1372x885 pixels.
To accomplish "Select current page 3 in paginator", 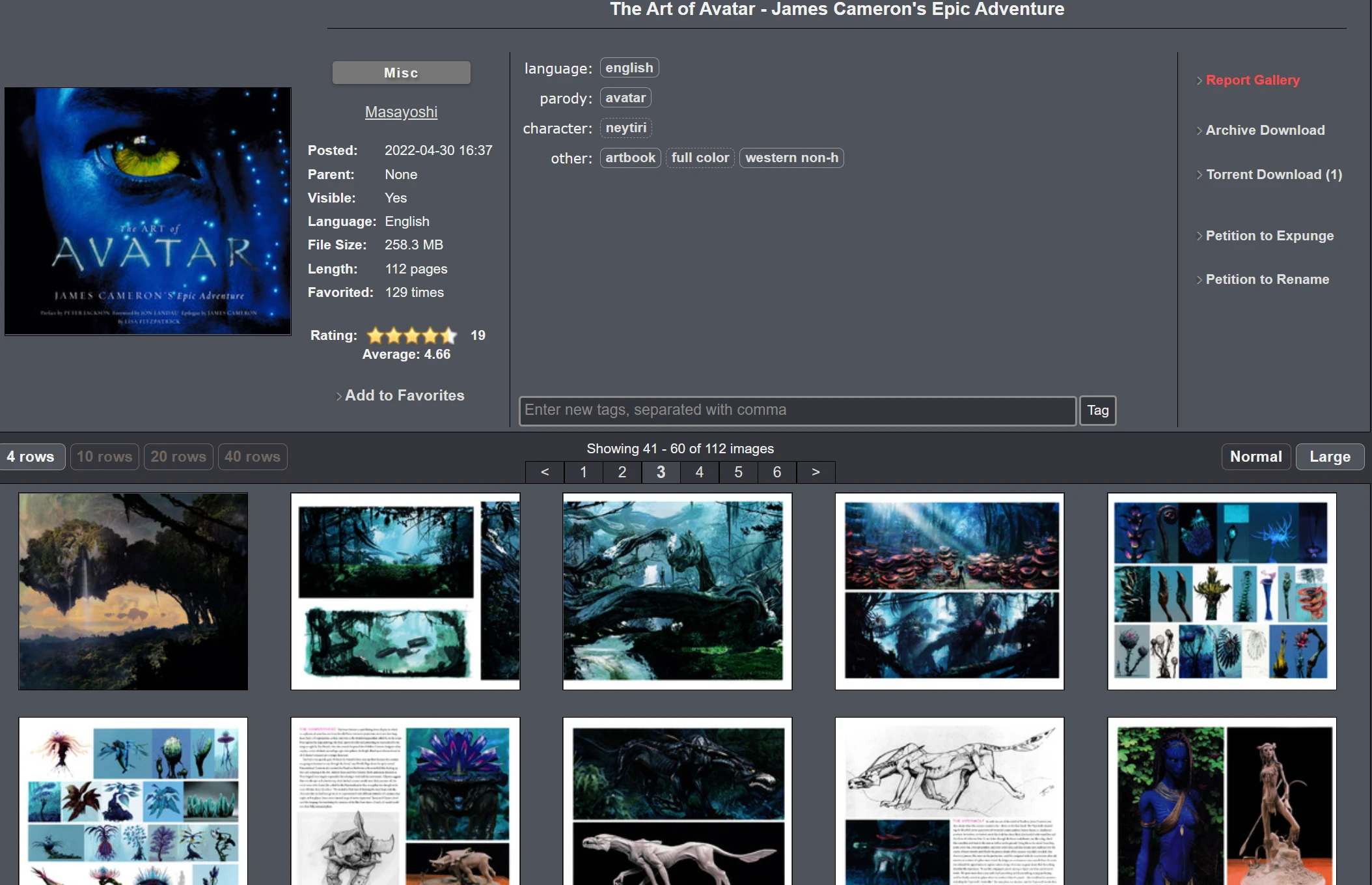I will [661, 472].
